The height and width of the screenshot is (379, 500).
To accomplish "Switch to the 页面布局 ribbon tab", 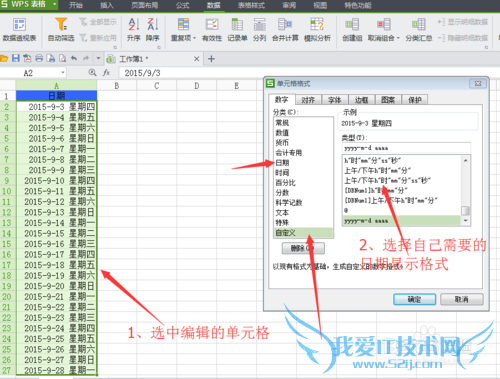I will click(145, 5).
